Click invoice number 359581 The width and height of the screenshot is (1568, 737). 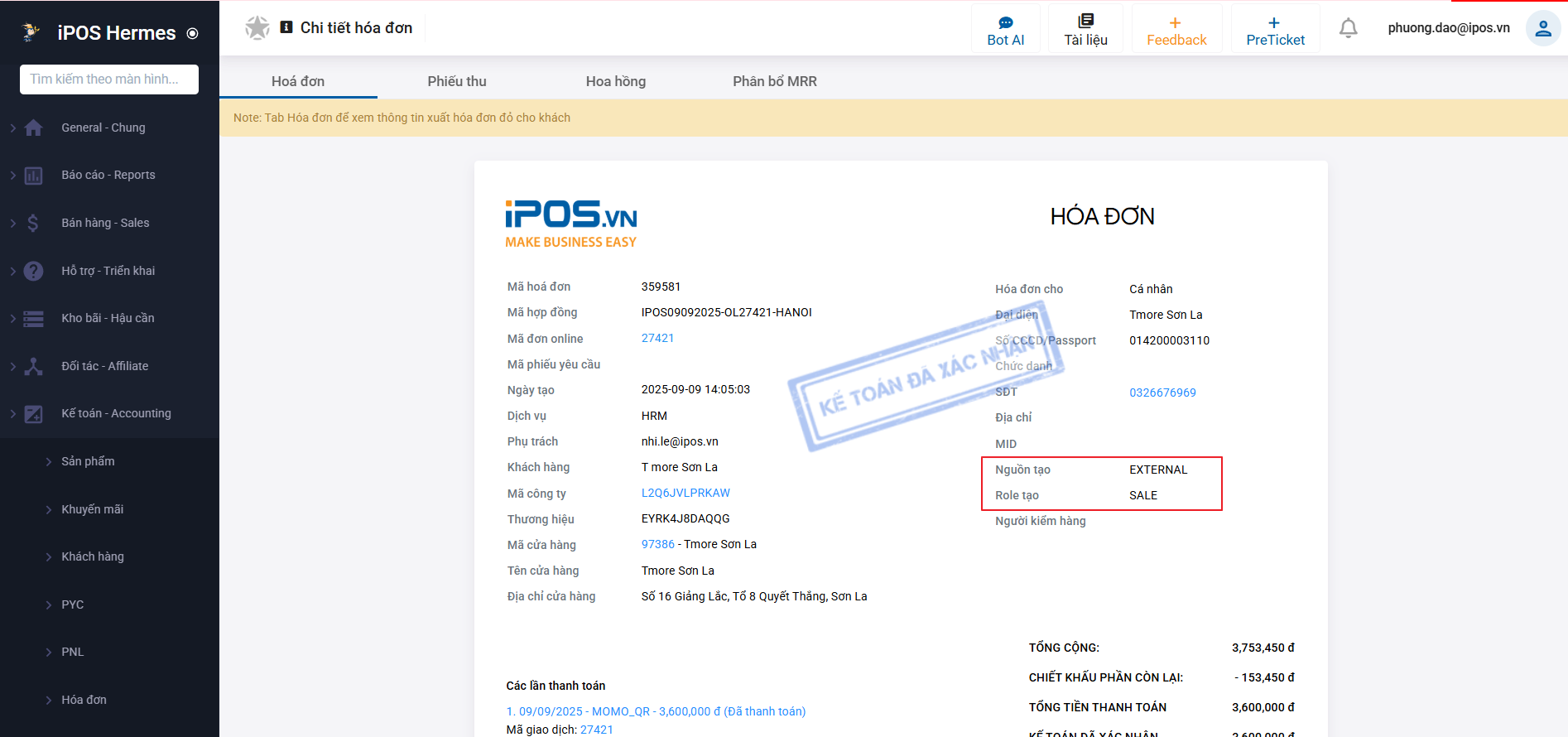tap(661, 287)
